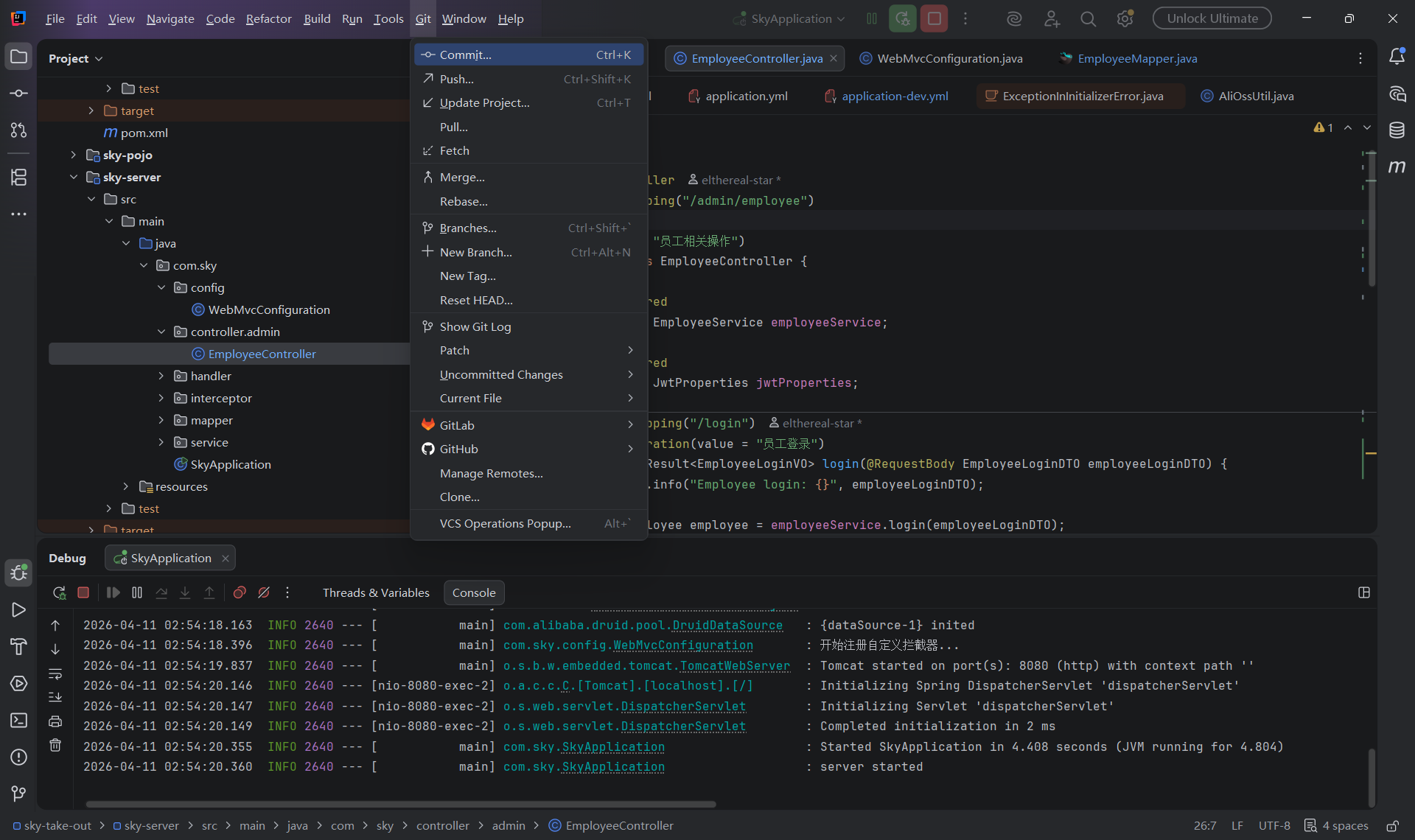The image size is (1415, 840).
Task: Open the Maven tool window icon
Action: (1397, 167)
